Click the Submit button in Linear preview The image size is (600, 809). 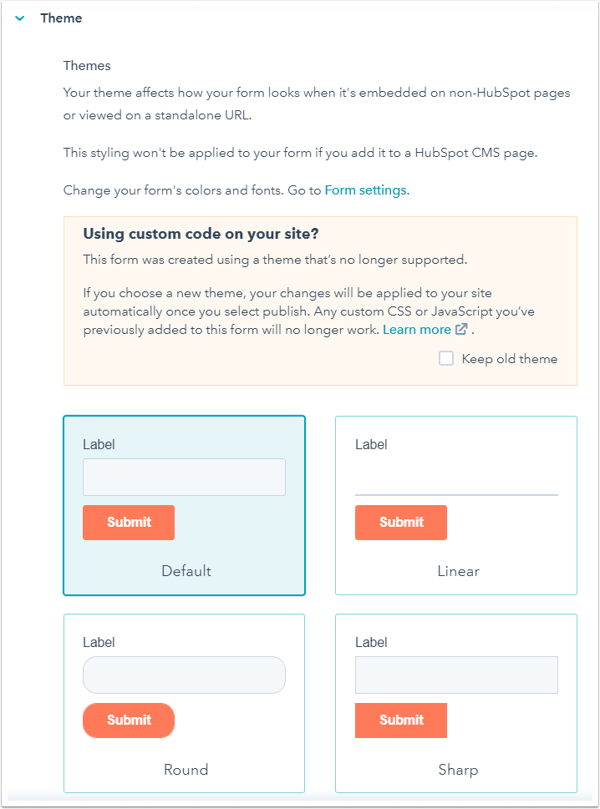[x=401, y=523]
